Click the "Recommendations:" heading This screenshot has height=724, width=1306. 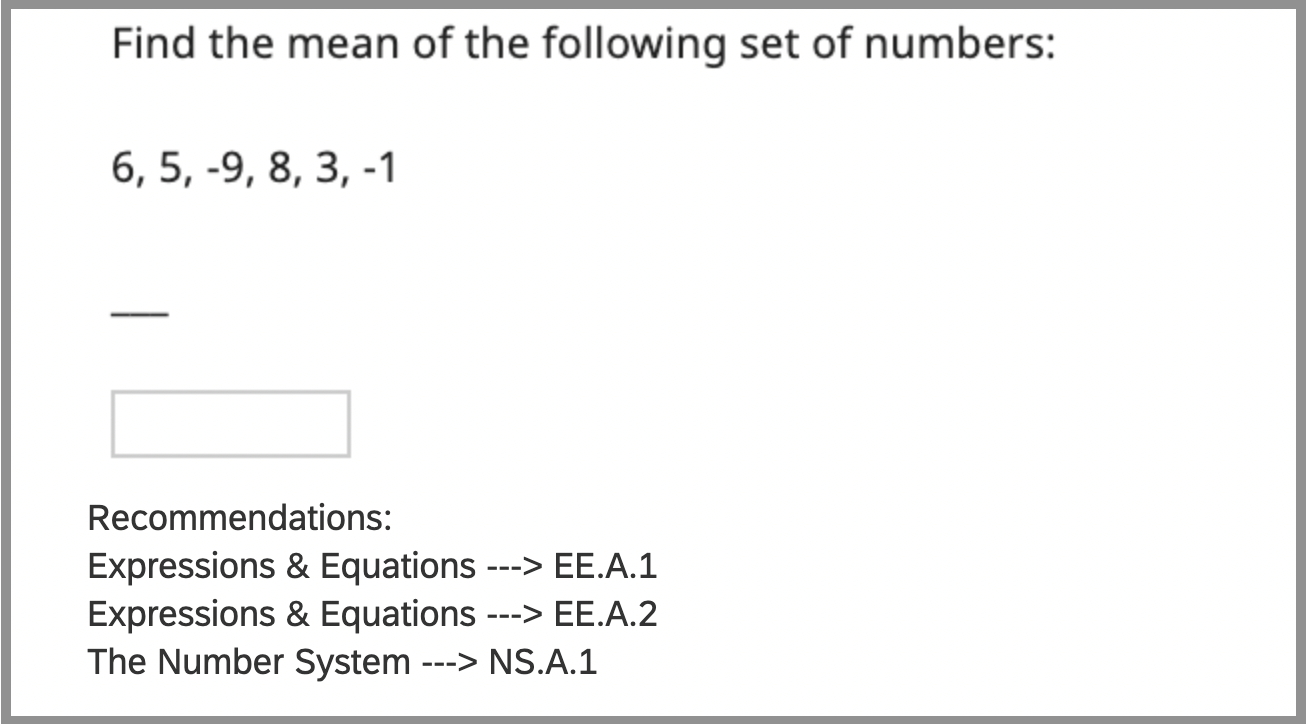pos(239,519)
